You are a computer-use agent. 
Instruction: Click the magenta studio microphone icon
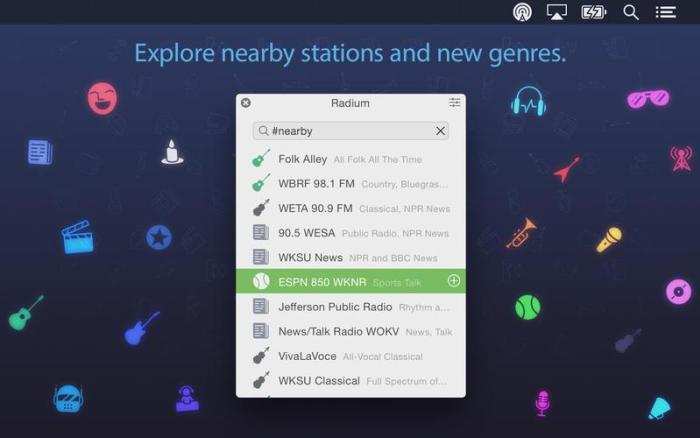point(542,403)
